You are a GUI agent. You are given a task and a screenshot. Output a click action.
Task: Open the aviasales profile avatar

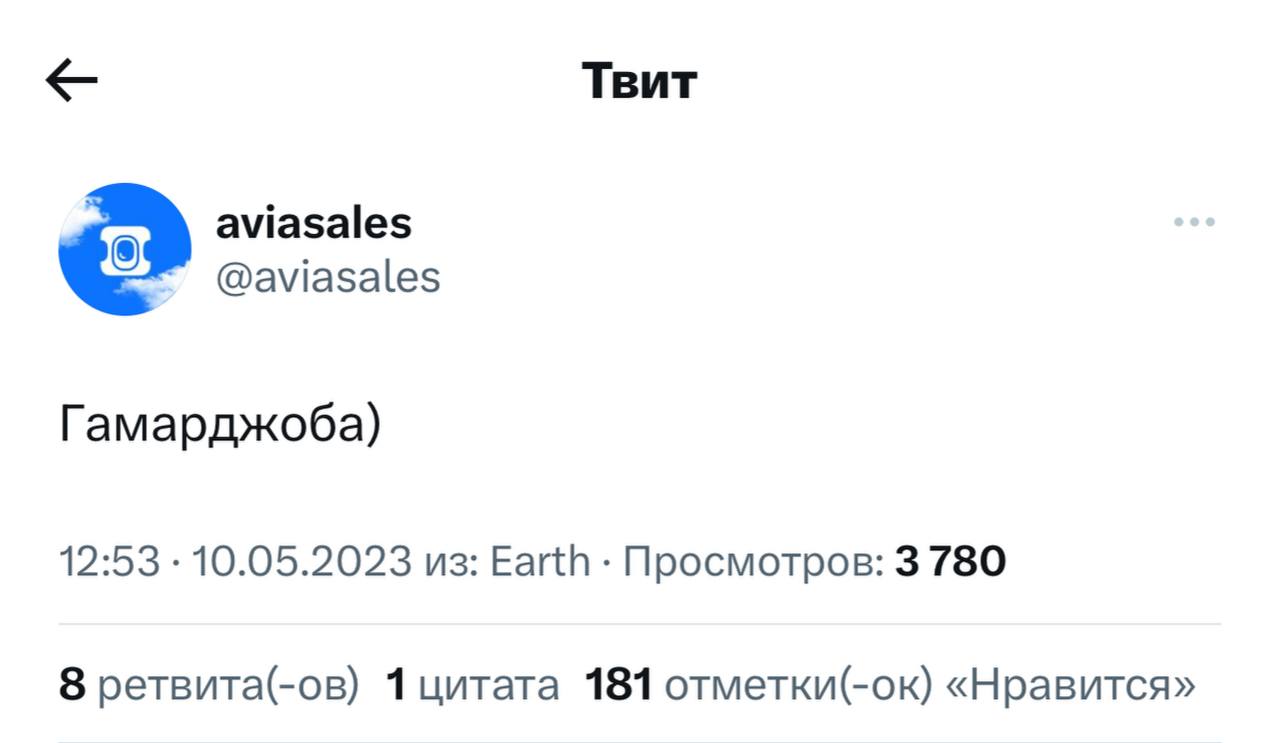pyautogui.click(x=125, y=249)
